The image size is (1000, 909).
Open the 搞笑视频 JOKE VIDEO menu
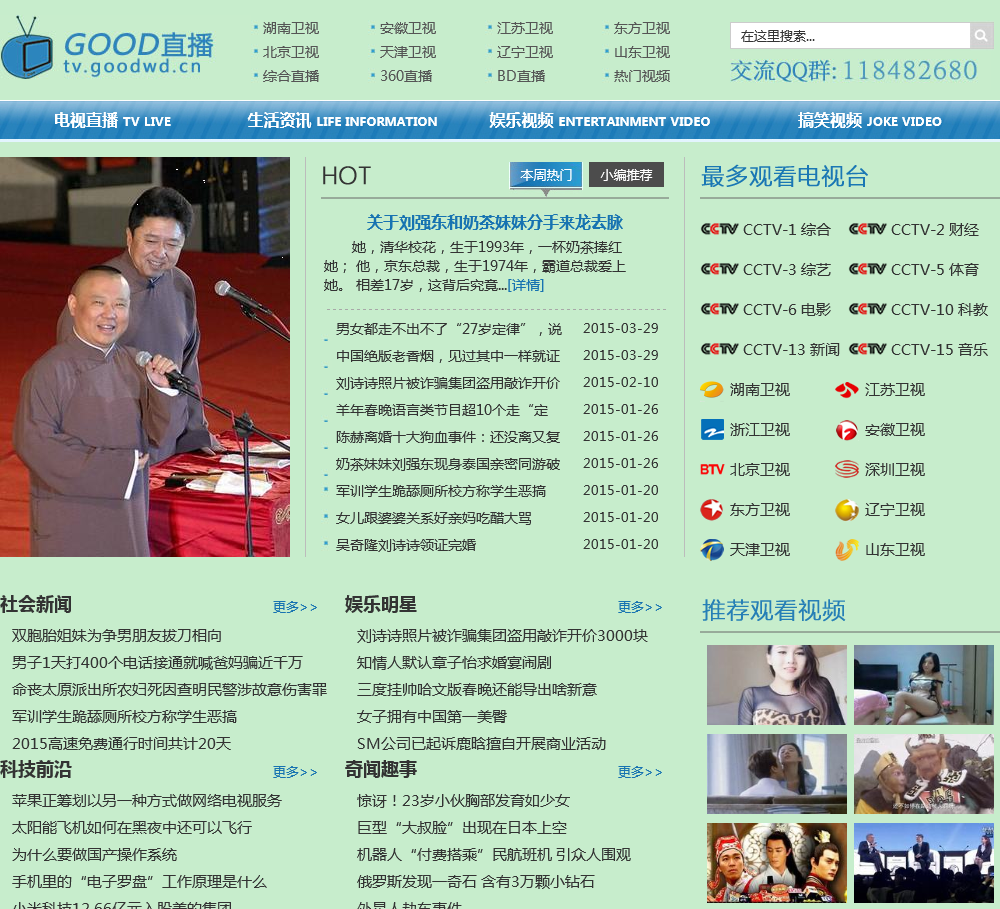tap(869, 121)
